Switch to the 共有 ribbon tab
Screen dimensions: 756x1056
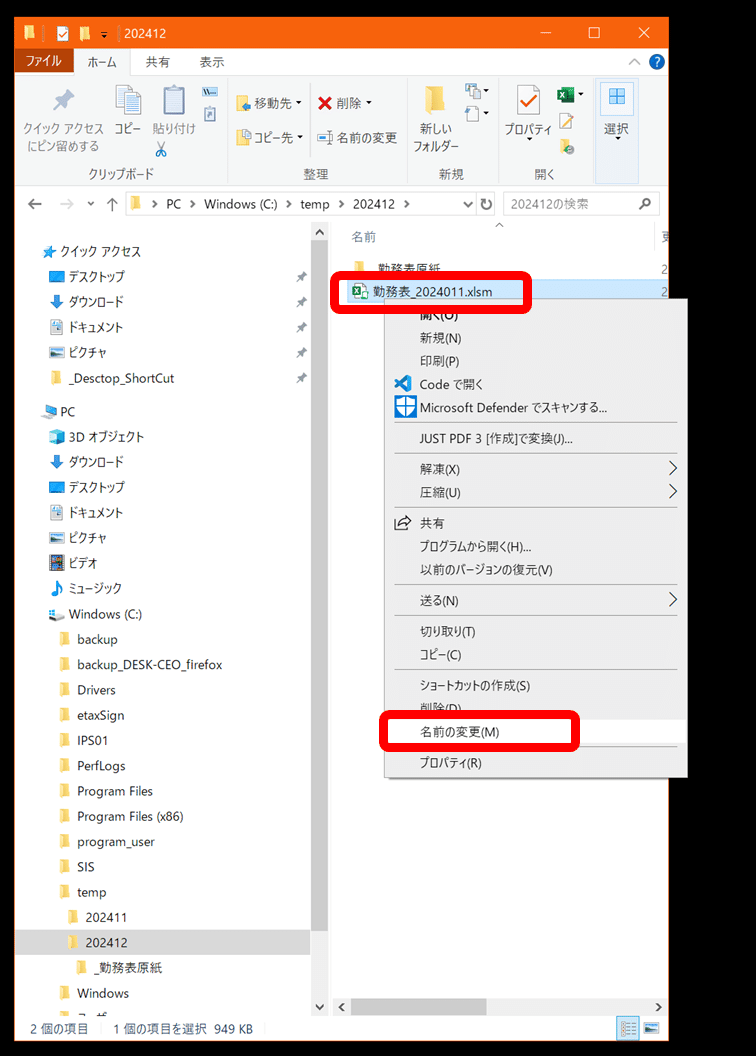click(x=158, y=62)
